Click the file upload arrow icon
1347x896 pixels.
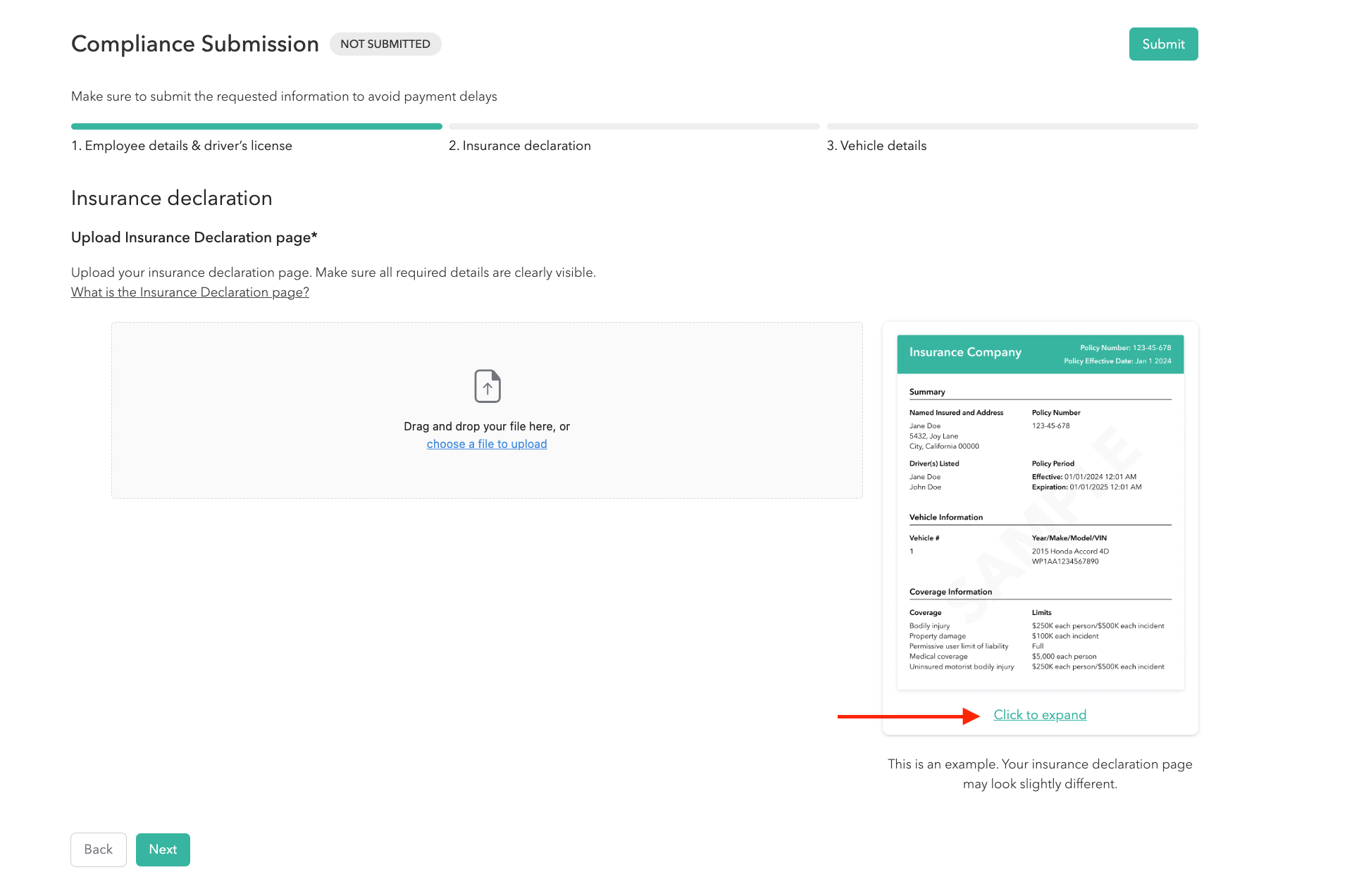tap(487, 386)
